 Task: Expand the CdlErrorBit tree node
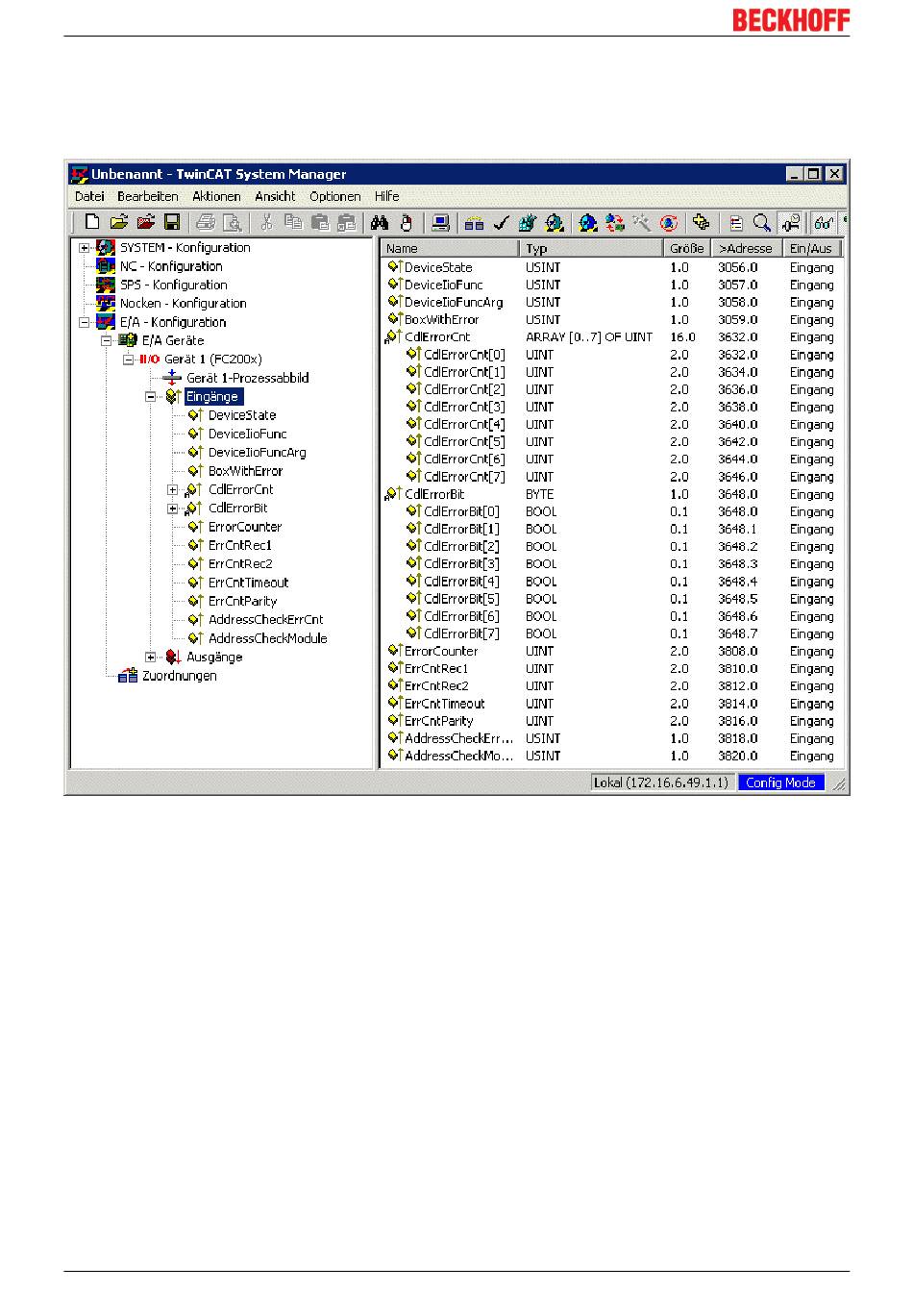tap(172, 509)
